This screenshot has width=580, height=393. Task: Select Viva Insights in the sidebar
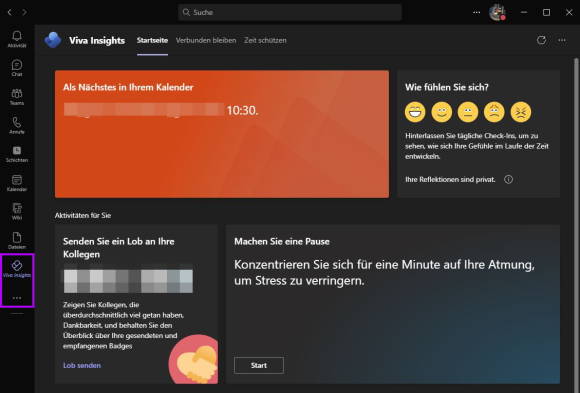[x=17, y=269]
